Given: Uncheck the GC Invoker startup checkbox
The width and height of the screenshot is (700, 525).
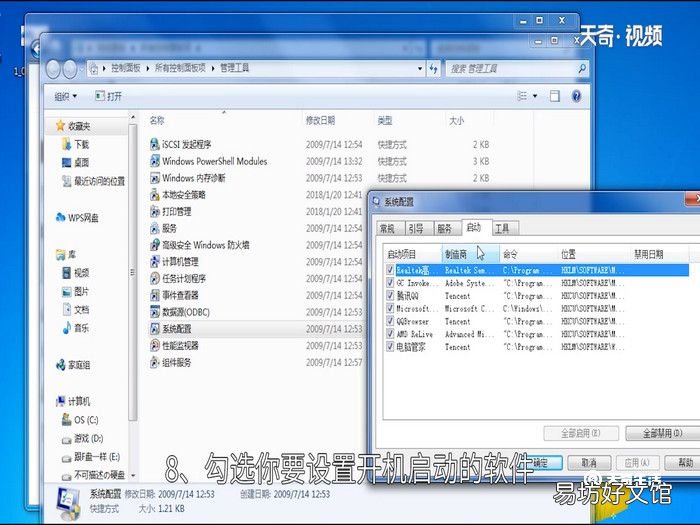Looking at the screenshot, I should click(x=390, y=283).
